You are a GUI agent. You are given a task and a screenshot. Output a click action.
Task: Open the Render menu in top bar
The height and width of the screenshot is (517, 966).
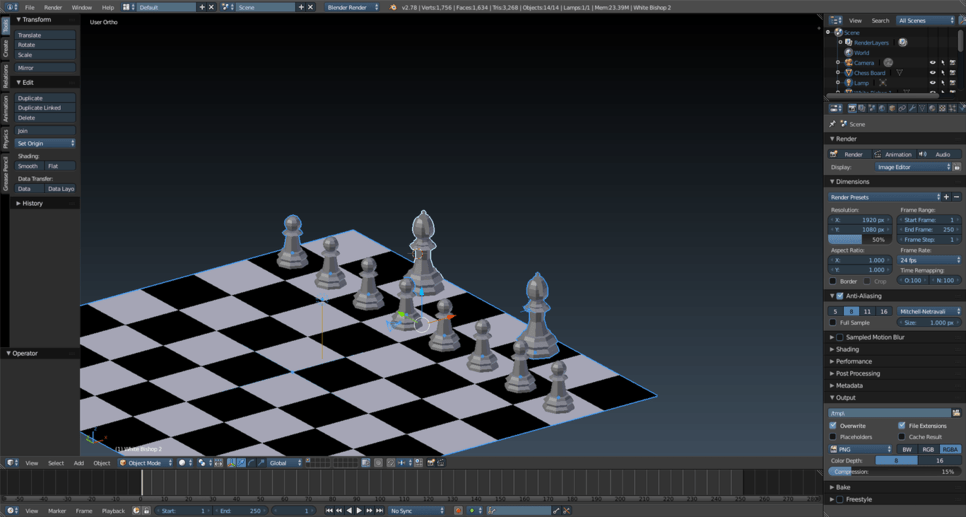click(53, 7)
